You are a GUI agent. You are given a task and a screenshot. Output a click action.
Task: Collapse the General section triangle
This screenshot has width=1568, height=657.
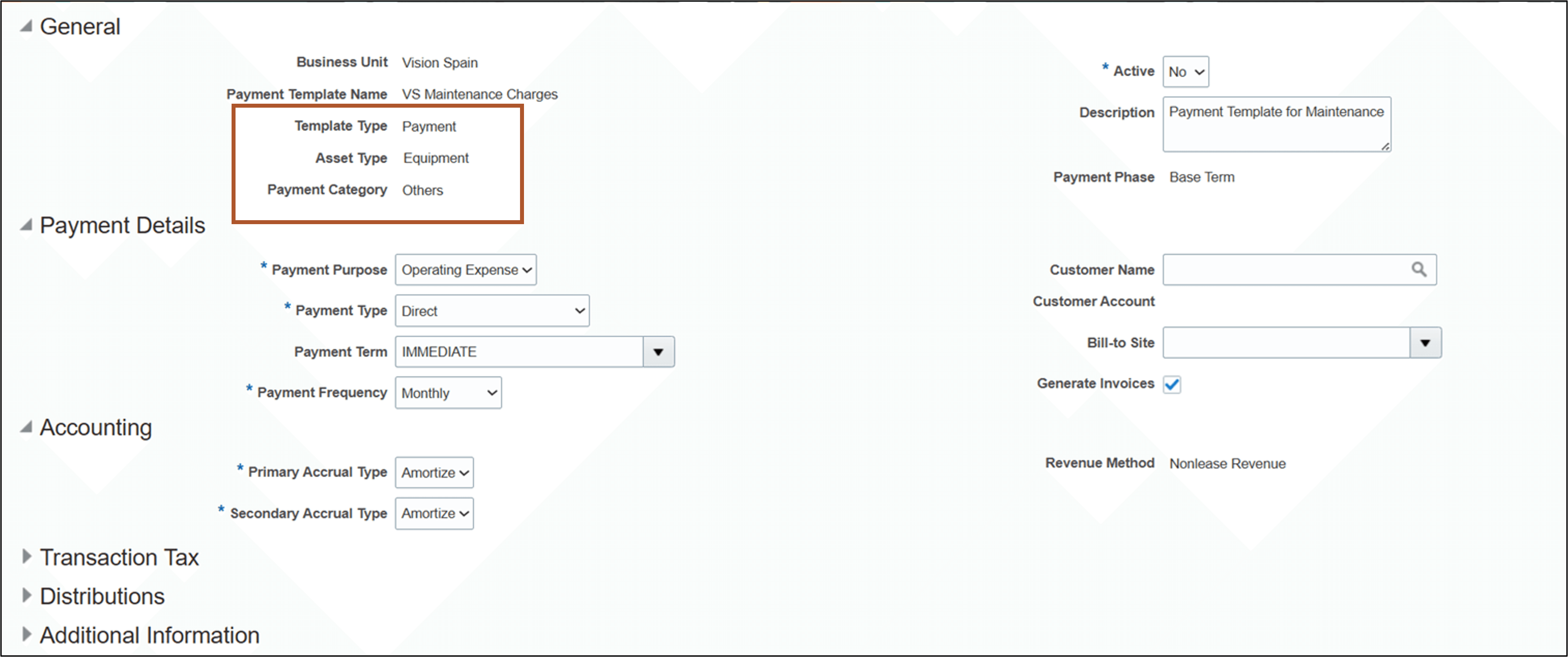pyautogui.click(x=25, y=26)
